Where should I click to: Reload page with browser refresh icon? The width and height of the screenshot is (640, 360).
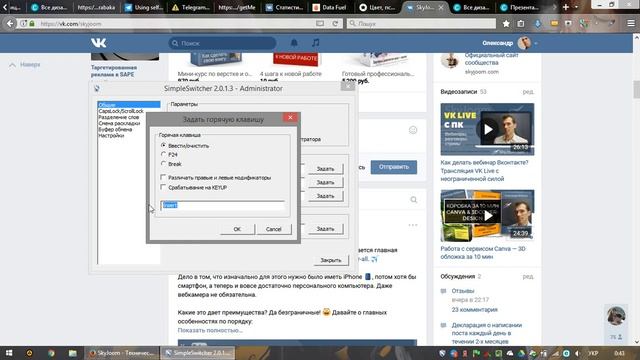(x=335, y=24)
